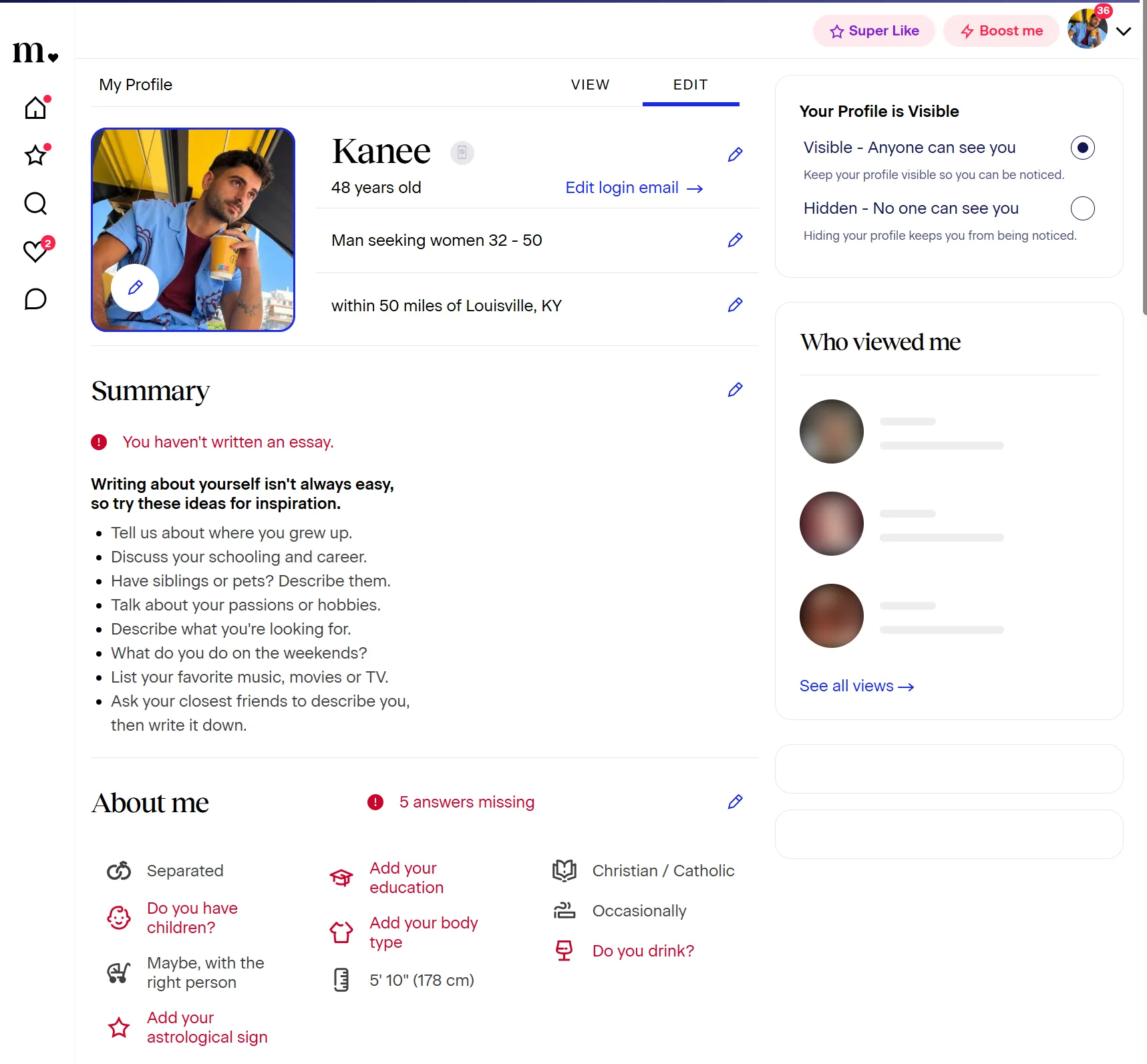Click the '48 years old' text
1147x1064 pixels.
(x=376, y=188)
